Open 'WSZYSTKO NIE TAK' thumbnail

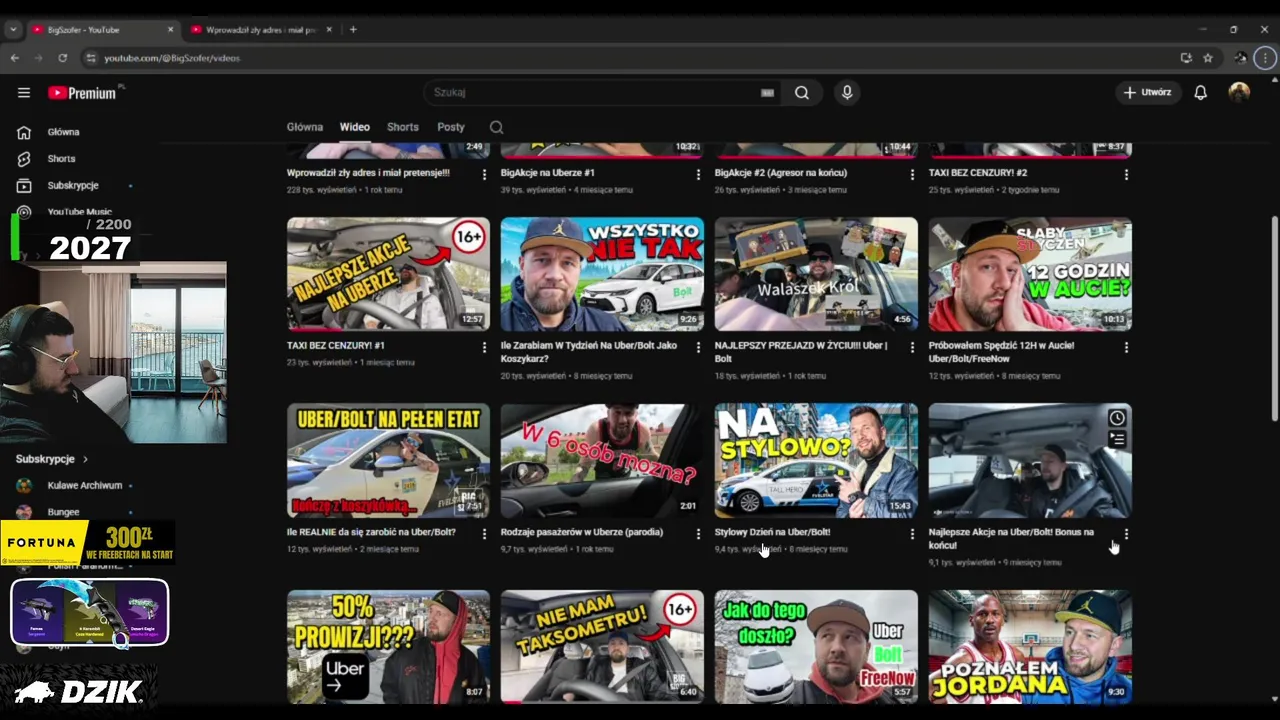602,274
